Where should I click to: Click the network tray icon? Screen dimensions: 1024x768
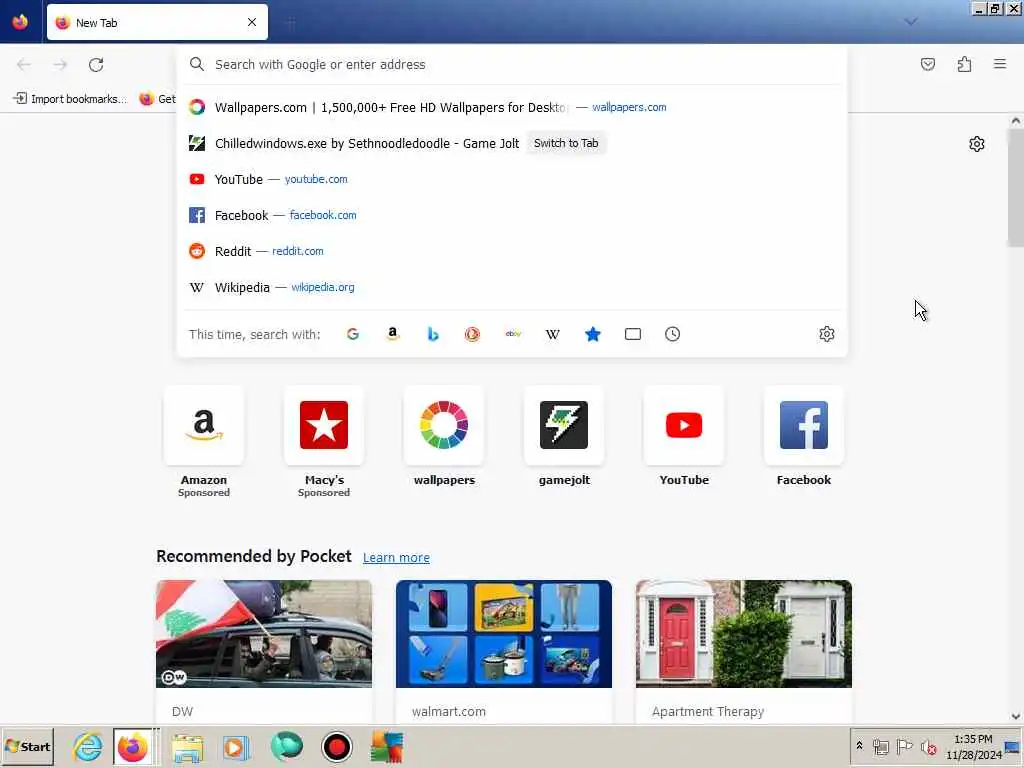[880, 746]
